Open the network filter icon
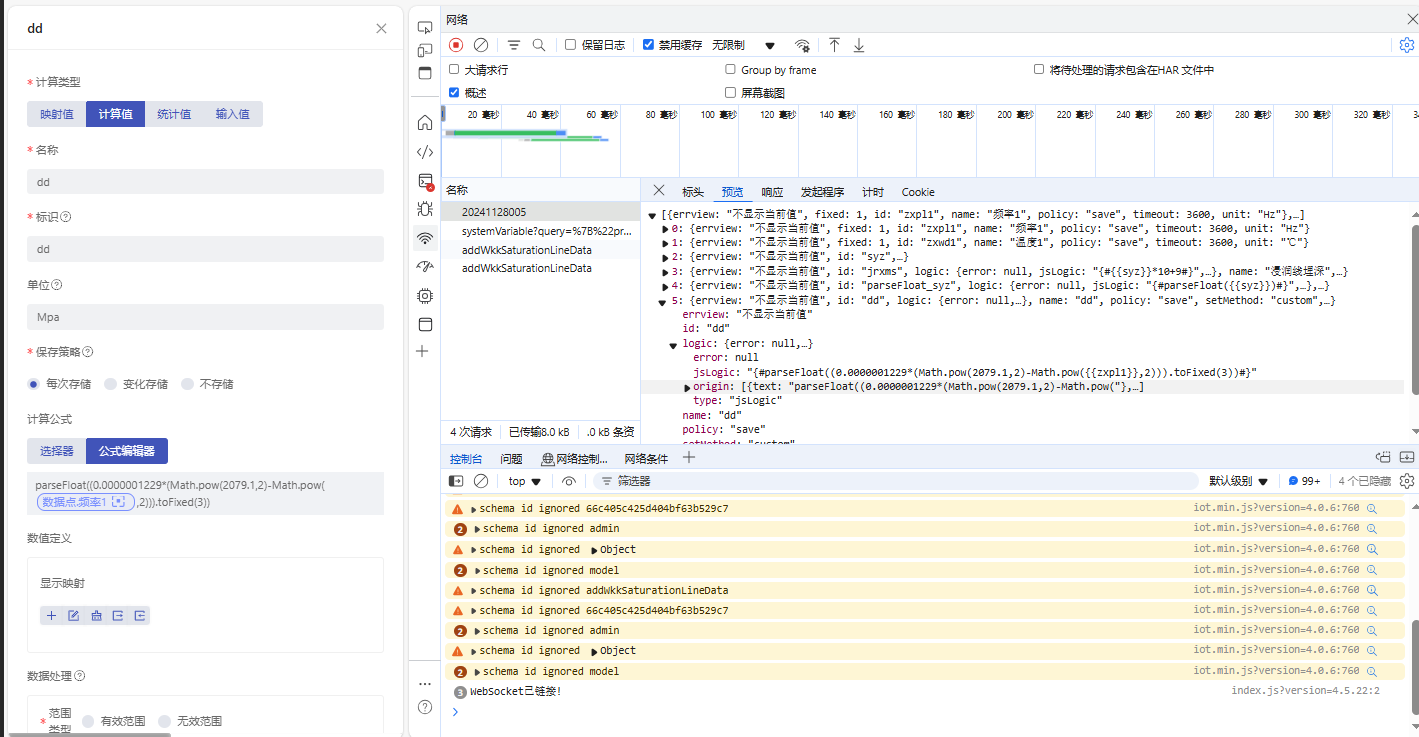Image resolution: width=1419 pixels, height=737 pixels. pos(514,45)
